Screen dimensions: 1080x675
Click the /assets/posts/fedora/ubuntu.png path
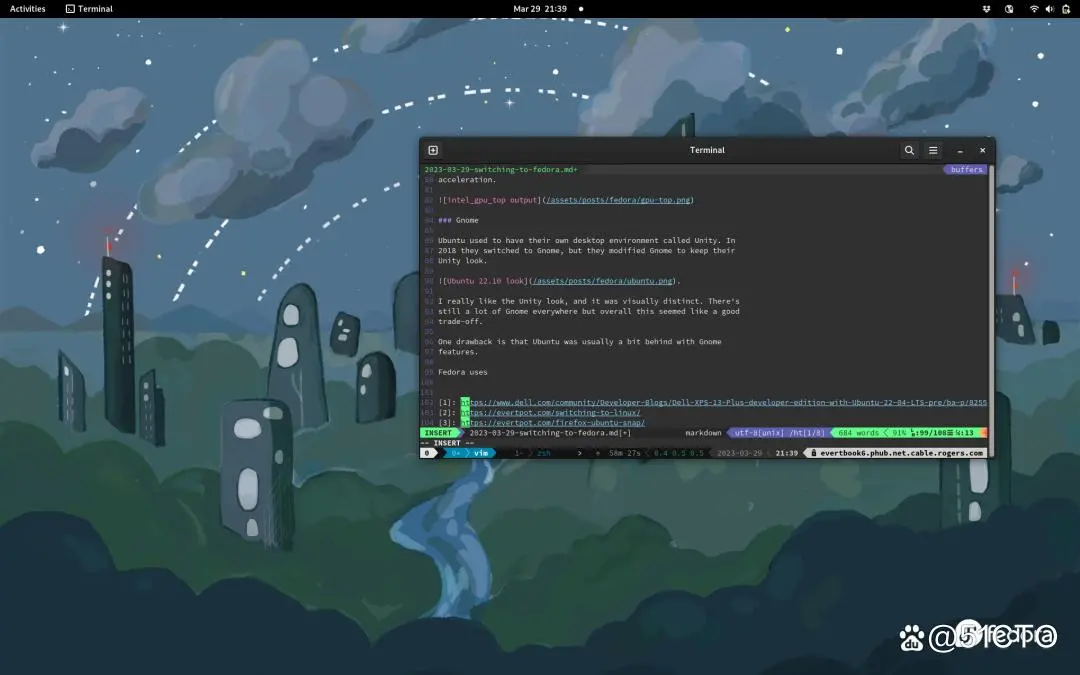(x=603, y=281)
